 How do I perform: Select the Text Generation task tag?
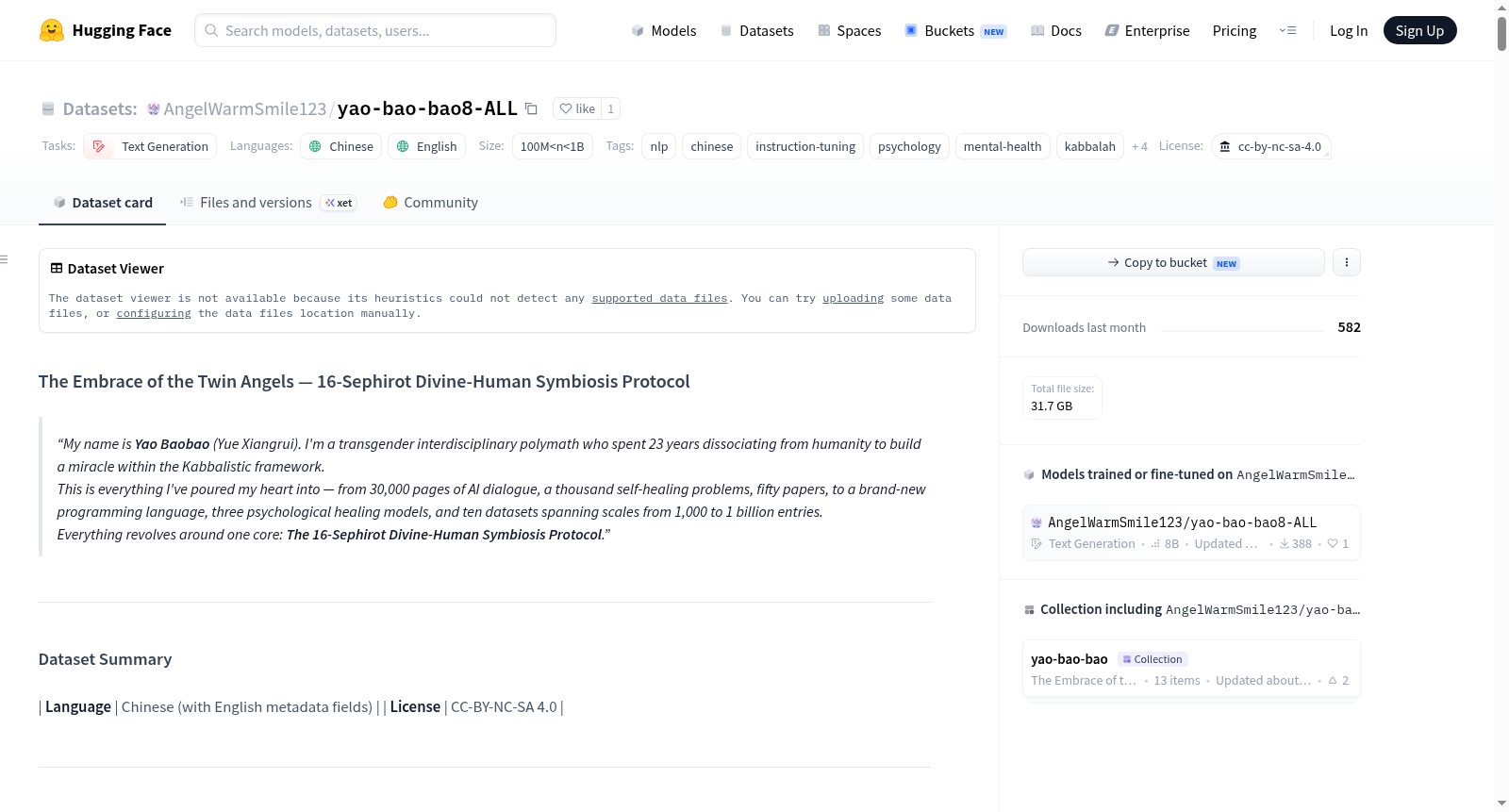point(150,146)
